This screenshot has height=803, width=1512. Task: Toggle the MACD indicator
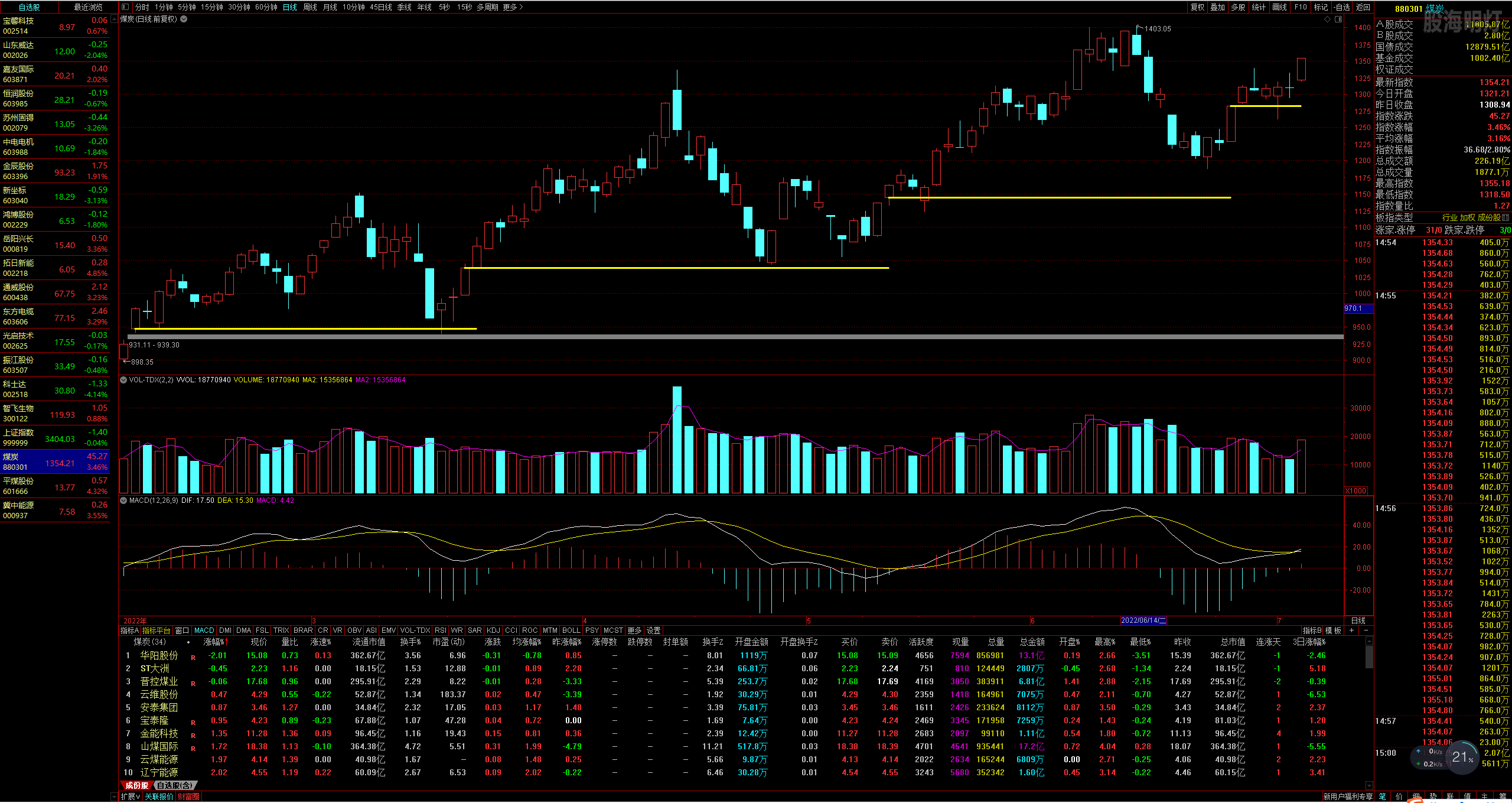204,630
